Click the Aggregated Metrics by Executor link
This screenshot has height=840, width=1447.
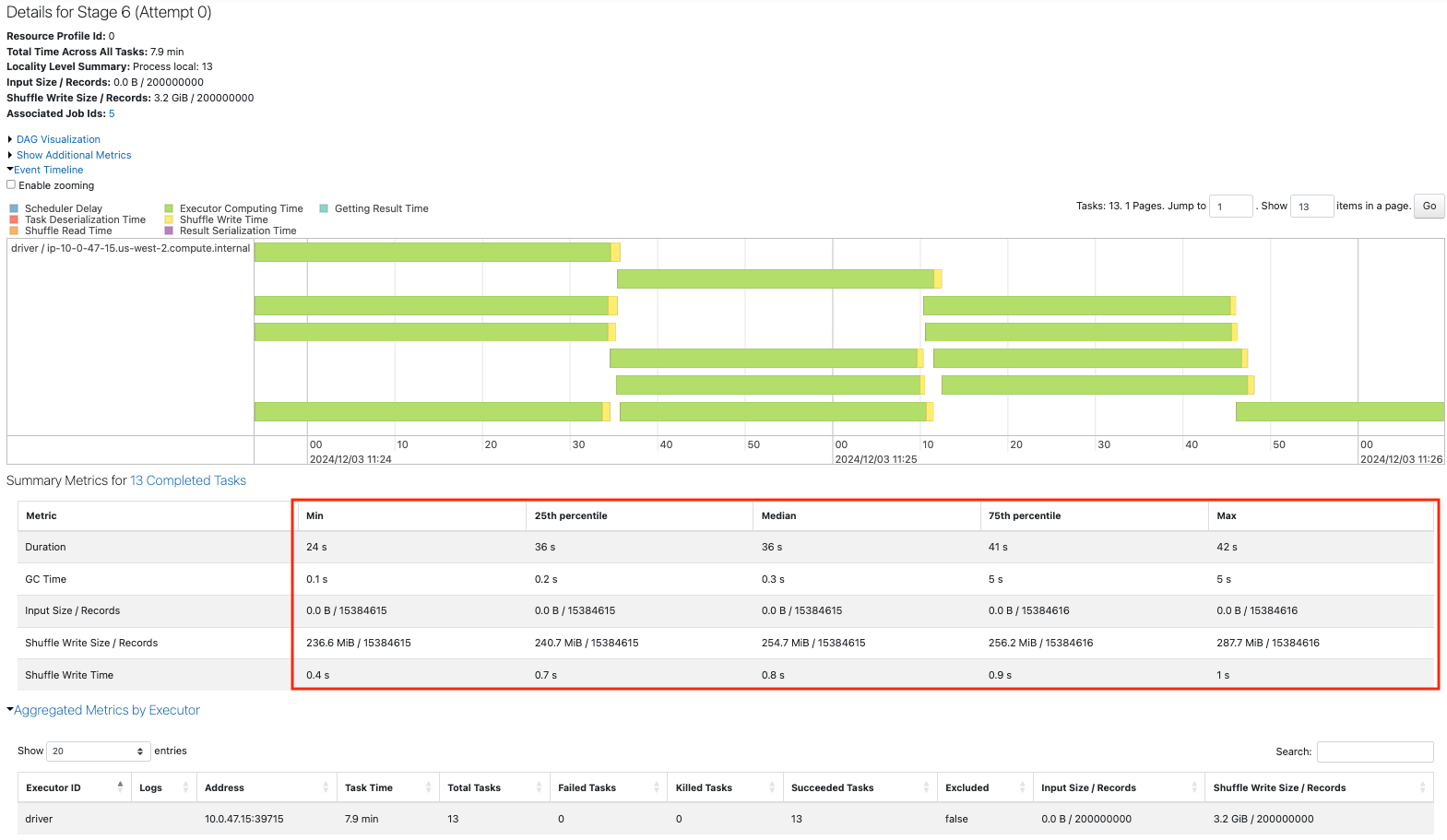107,710
